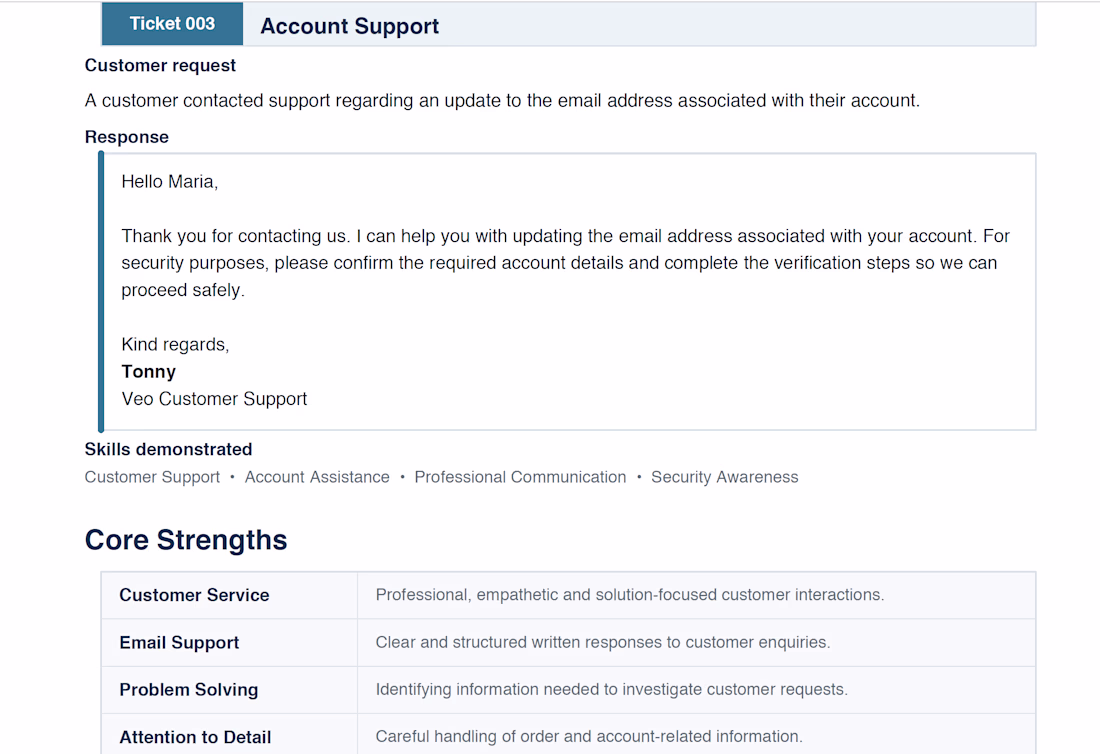
Task: Click the Ticket 003 badge
Action: coord(172,24)
